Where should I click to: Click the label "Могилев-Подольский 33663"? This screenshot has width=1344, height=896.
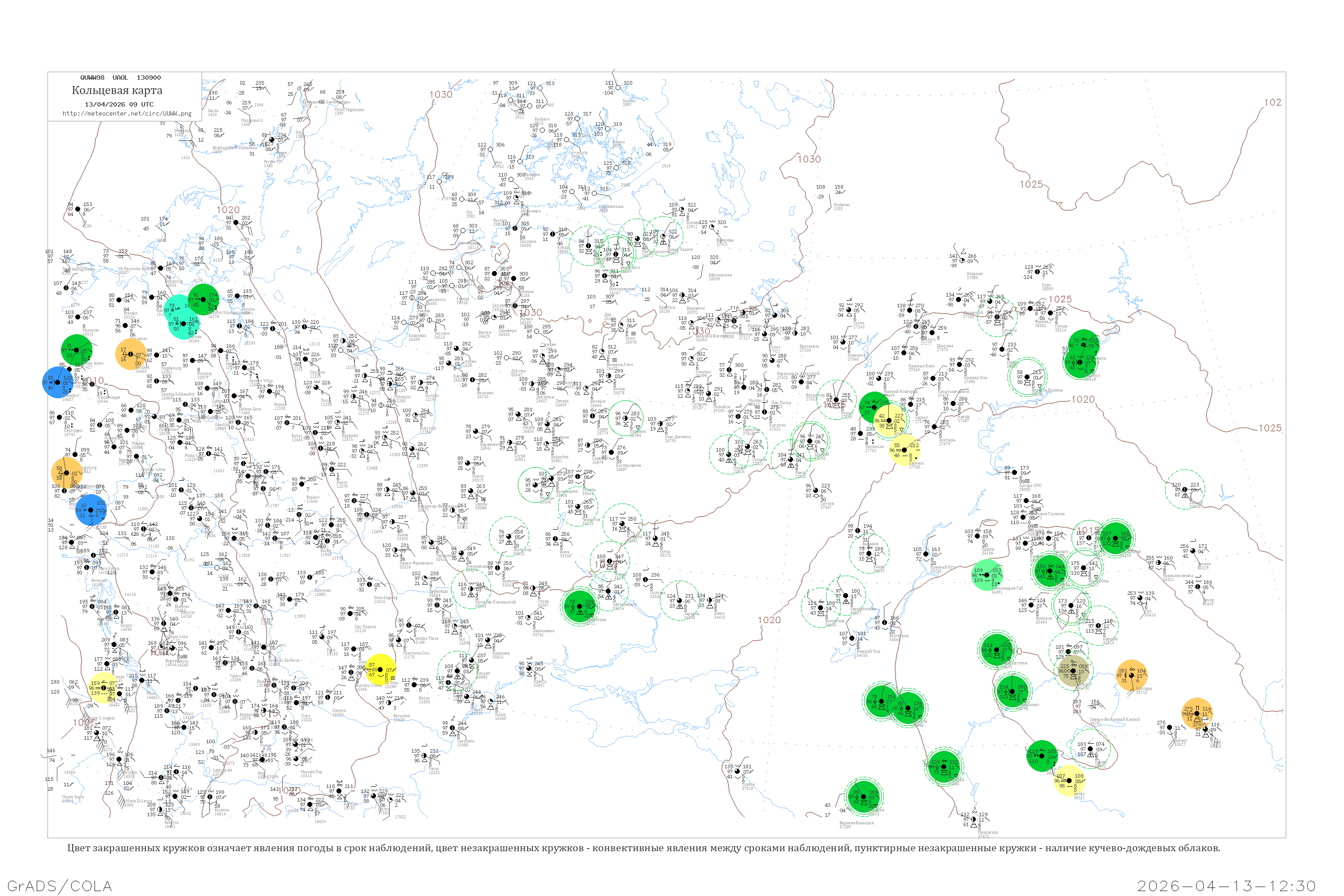[495, 603]
